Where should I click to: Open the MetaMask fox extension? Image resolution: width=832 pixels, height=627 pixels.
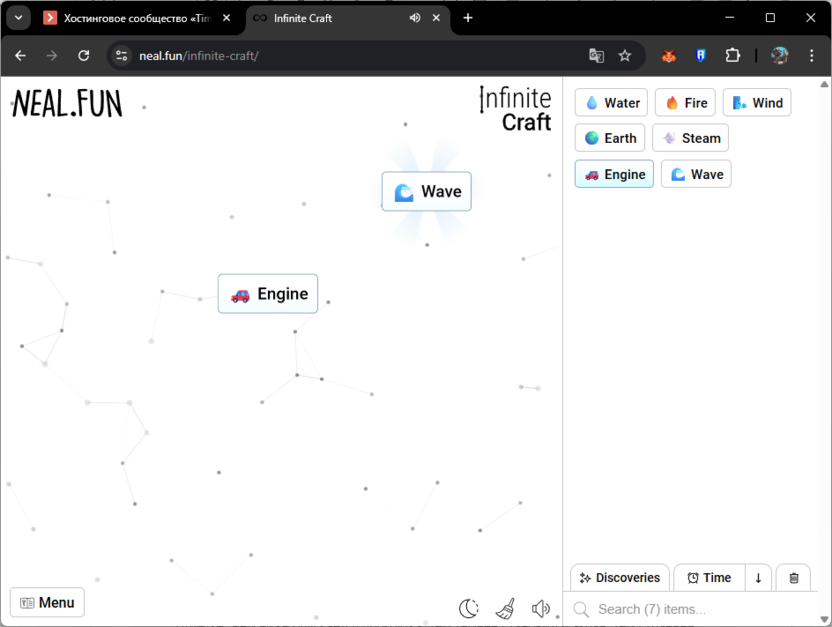coord(669,56)
